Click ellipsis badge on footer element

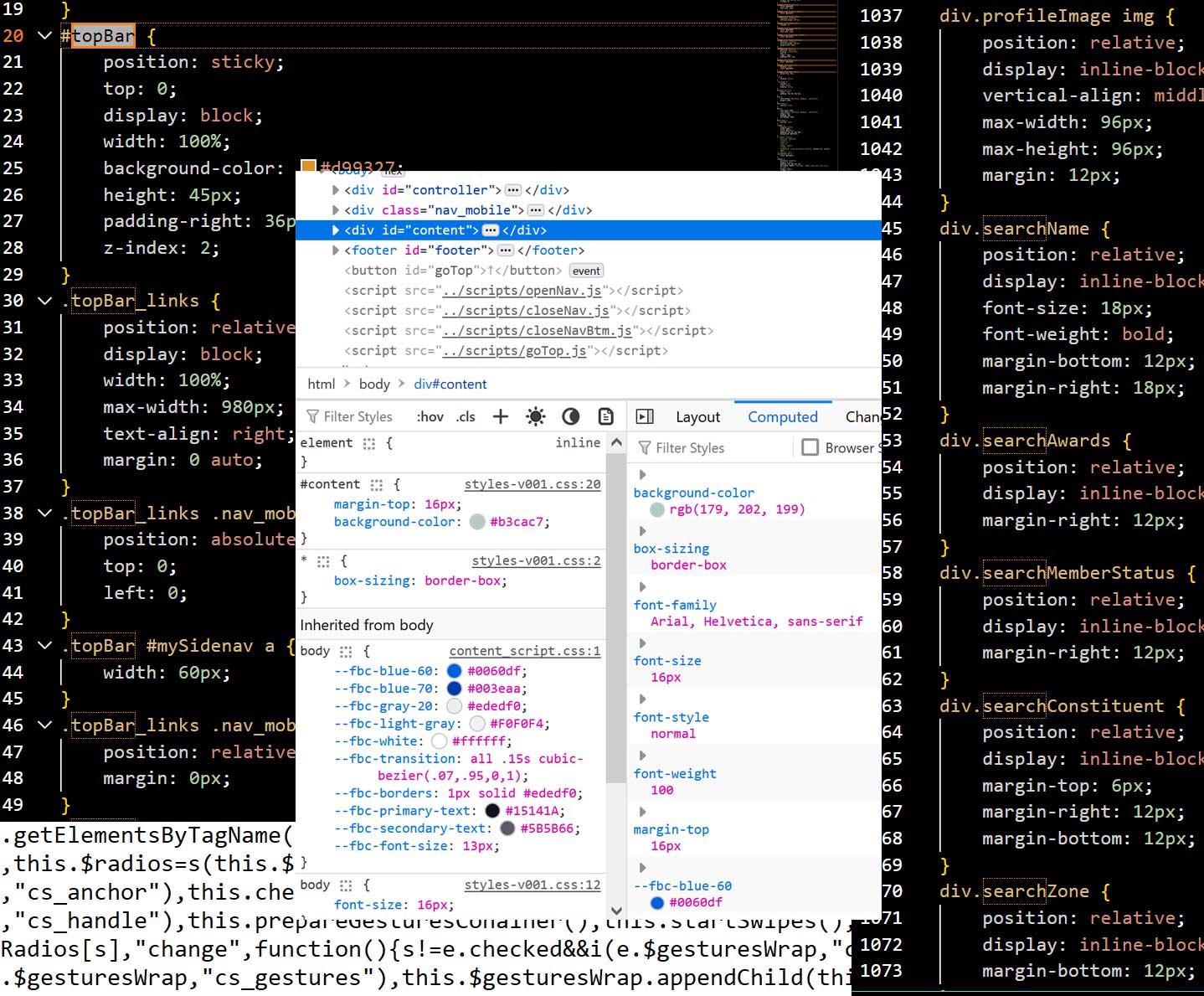(x=506, y=250)
